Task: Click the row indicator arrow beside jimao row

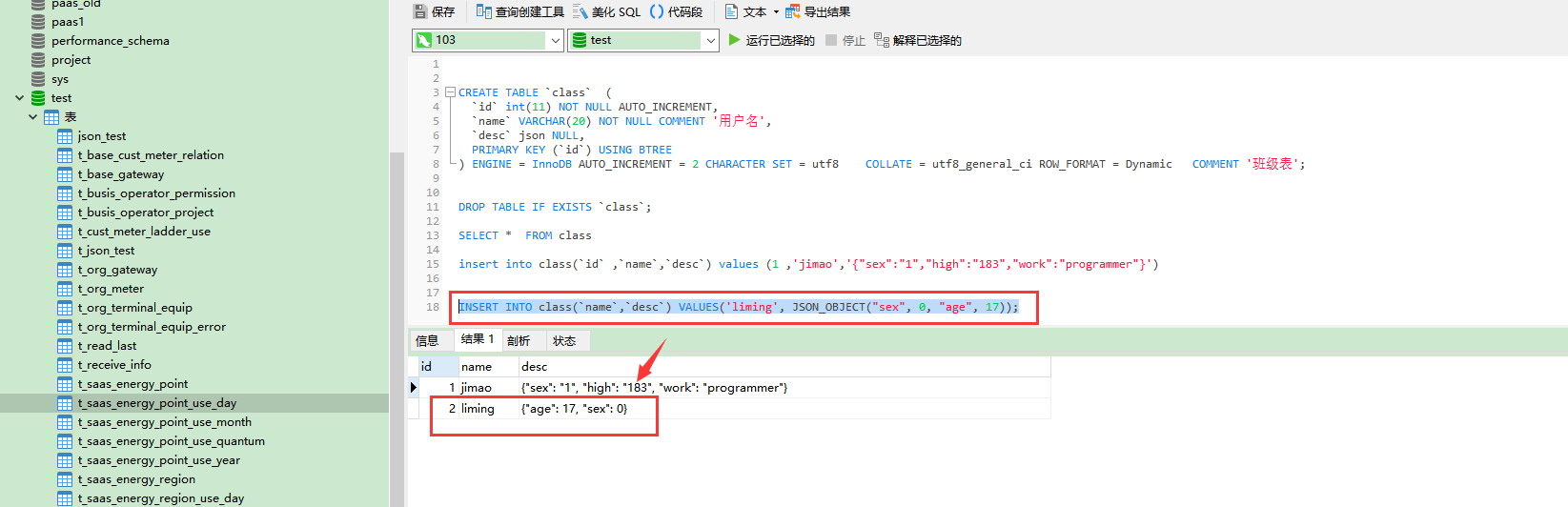Action: (414, 388)
